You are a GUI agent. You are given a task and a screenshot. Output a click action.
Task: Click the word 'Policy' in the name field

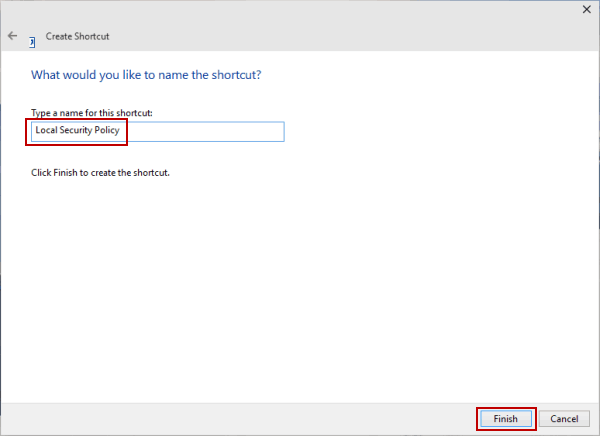pos(111,132)
